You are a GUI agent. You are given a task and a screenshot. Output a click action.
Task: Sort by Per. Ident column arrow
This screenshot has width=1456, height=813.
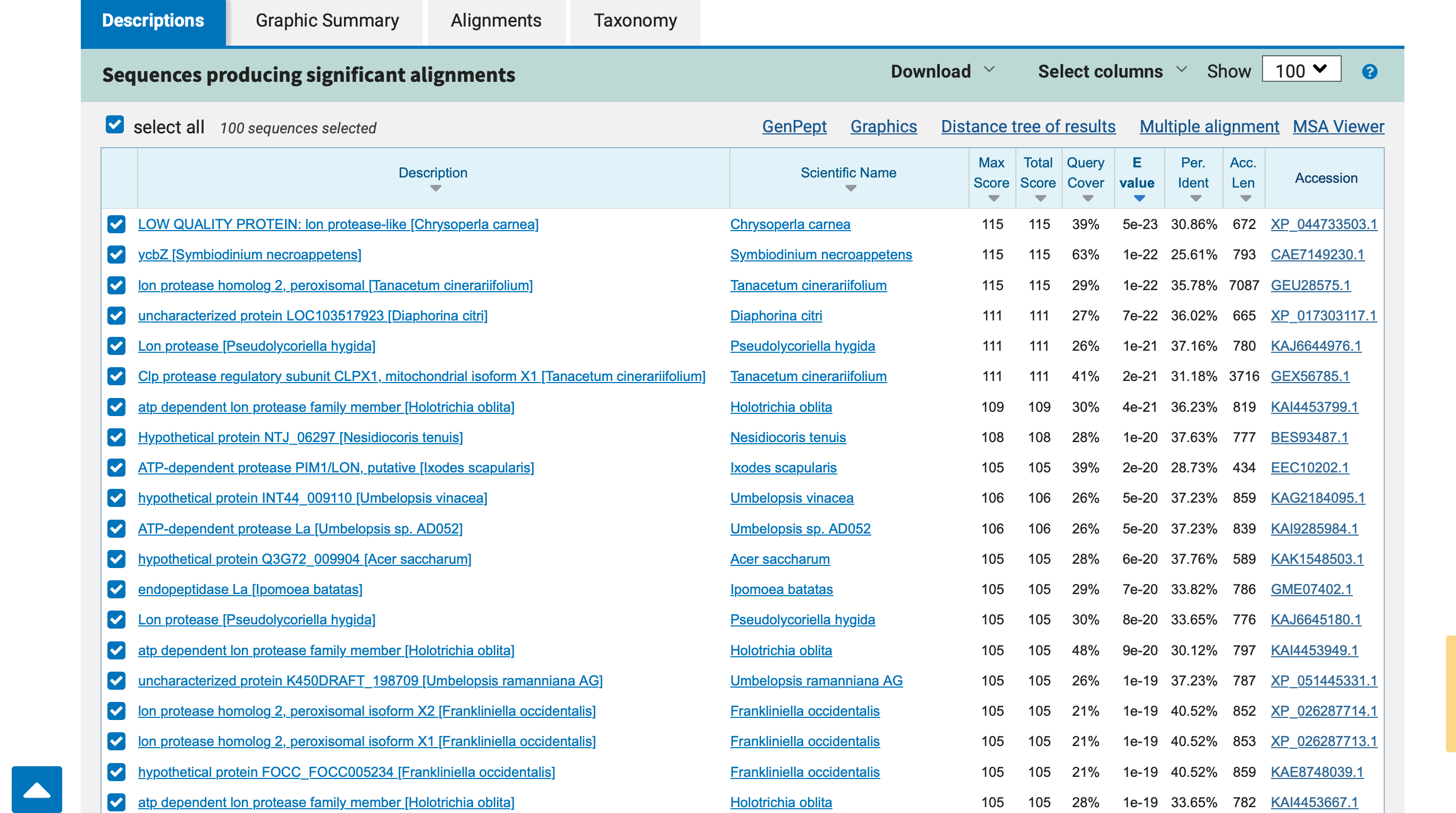(x=1195, y=198)
